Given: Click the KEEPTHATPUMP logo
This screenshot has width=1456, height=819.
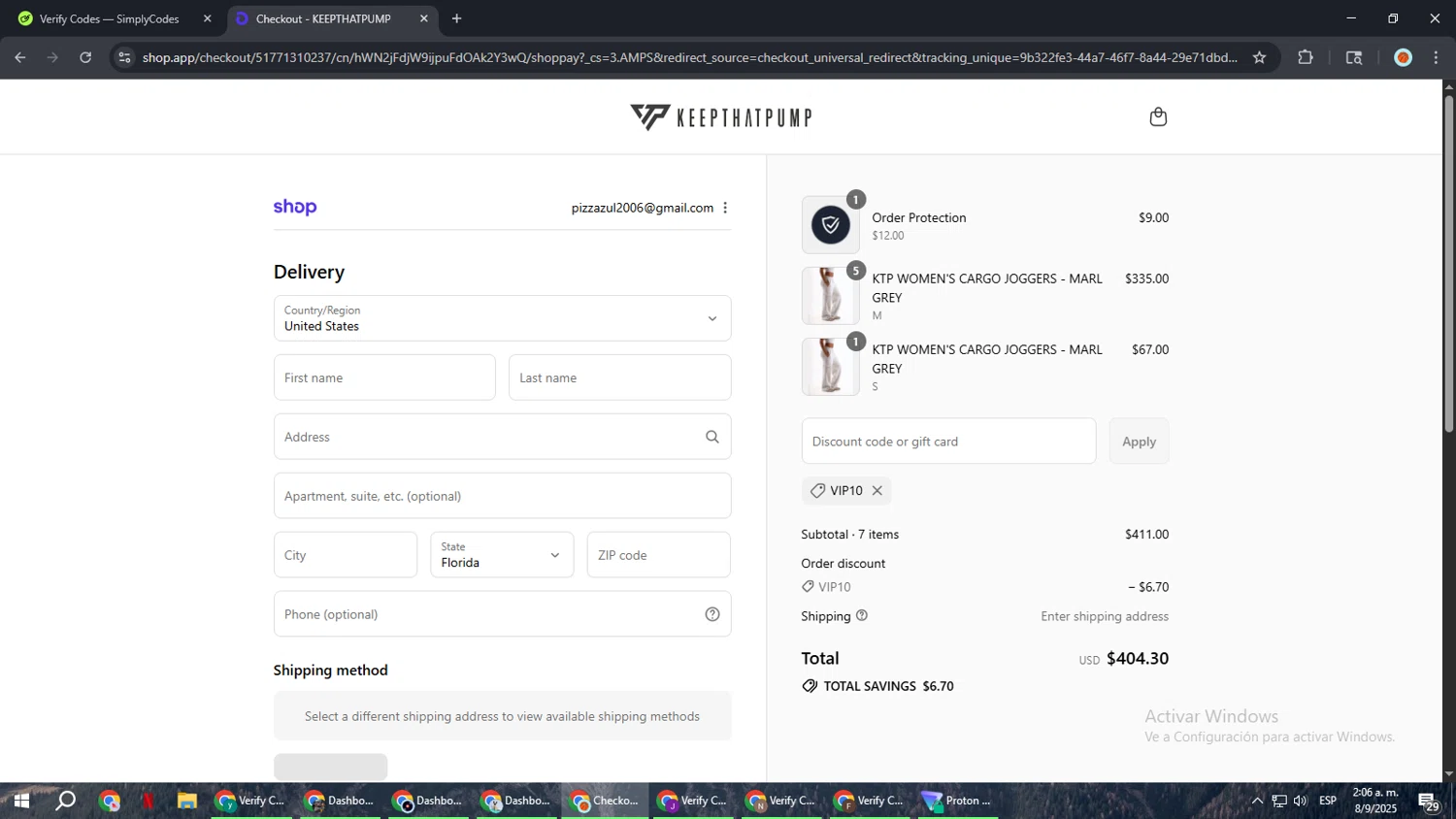Looking at the screenshot, I should (721, 117).
